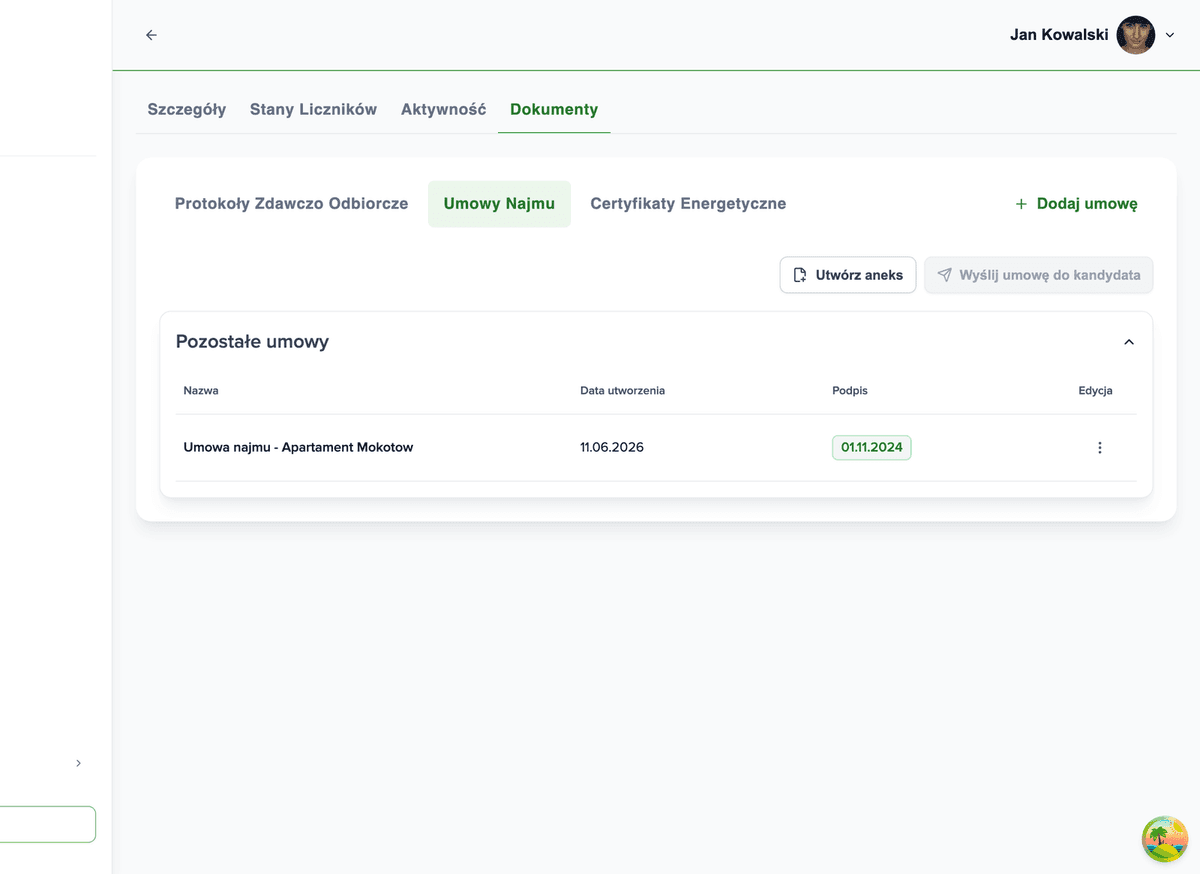Image resolution: width=1200 pixels, height=874 pixels.
Task: Expand the user menu chevron
Action: pyautogui.click(x=1170, y=35)
